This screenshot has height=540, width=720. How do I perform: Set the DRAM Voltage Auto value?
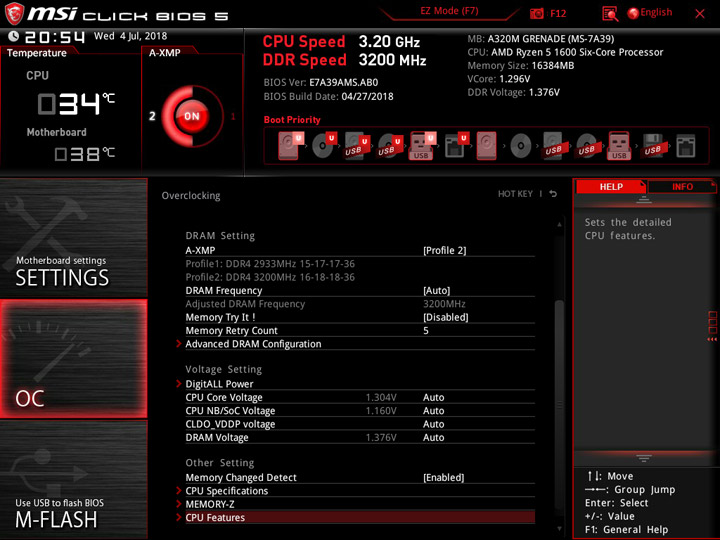pyautogui.click(x=433, y=437)
